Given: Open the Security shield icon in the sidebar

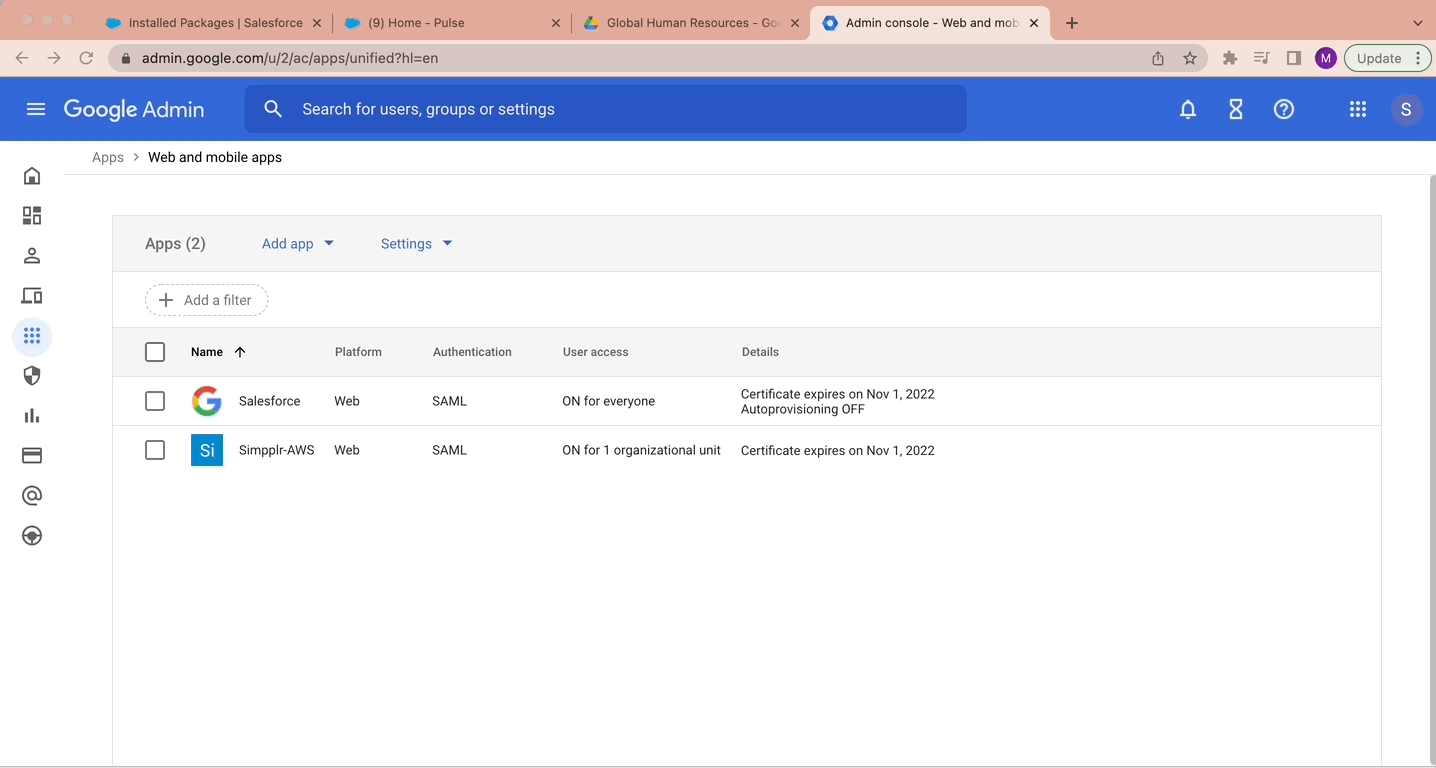Looking at the screenshot, I should (31, 375).
